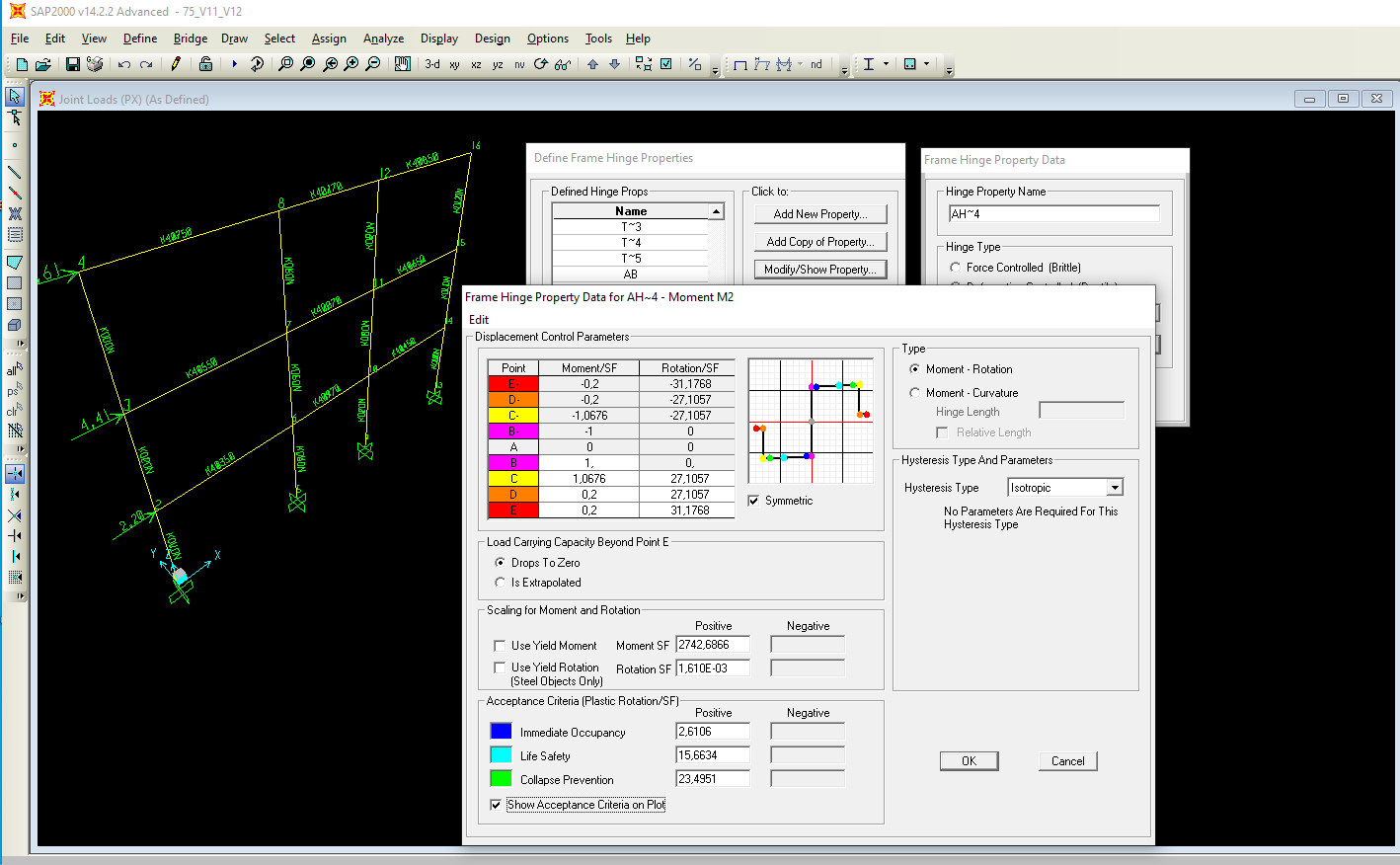Click the Open file folder icon
Screen dimensions: 1400x865
click(42, 64)
